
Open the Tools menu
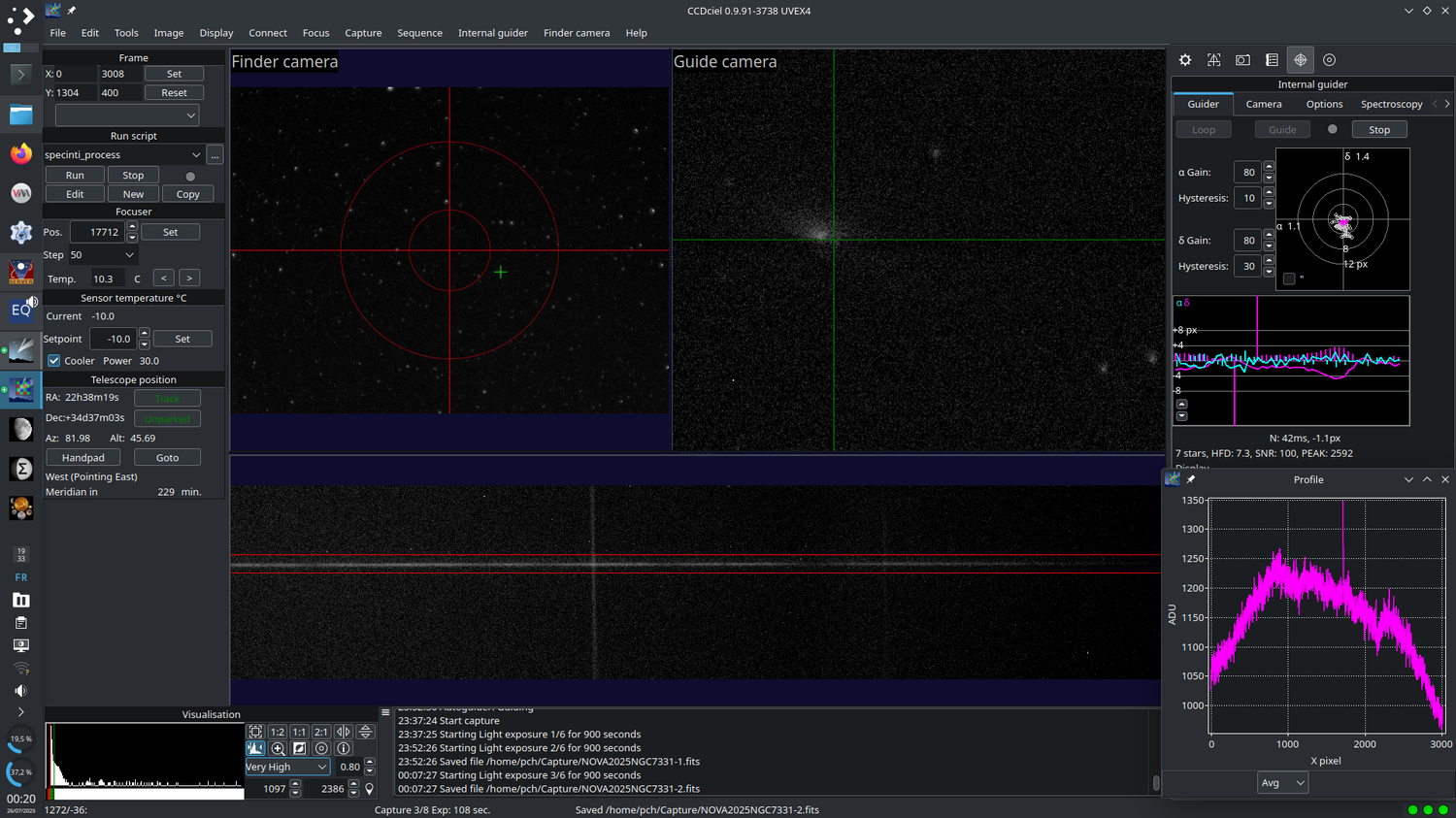click(126, 33)
